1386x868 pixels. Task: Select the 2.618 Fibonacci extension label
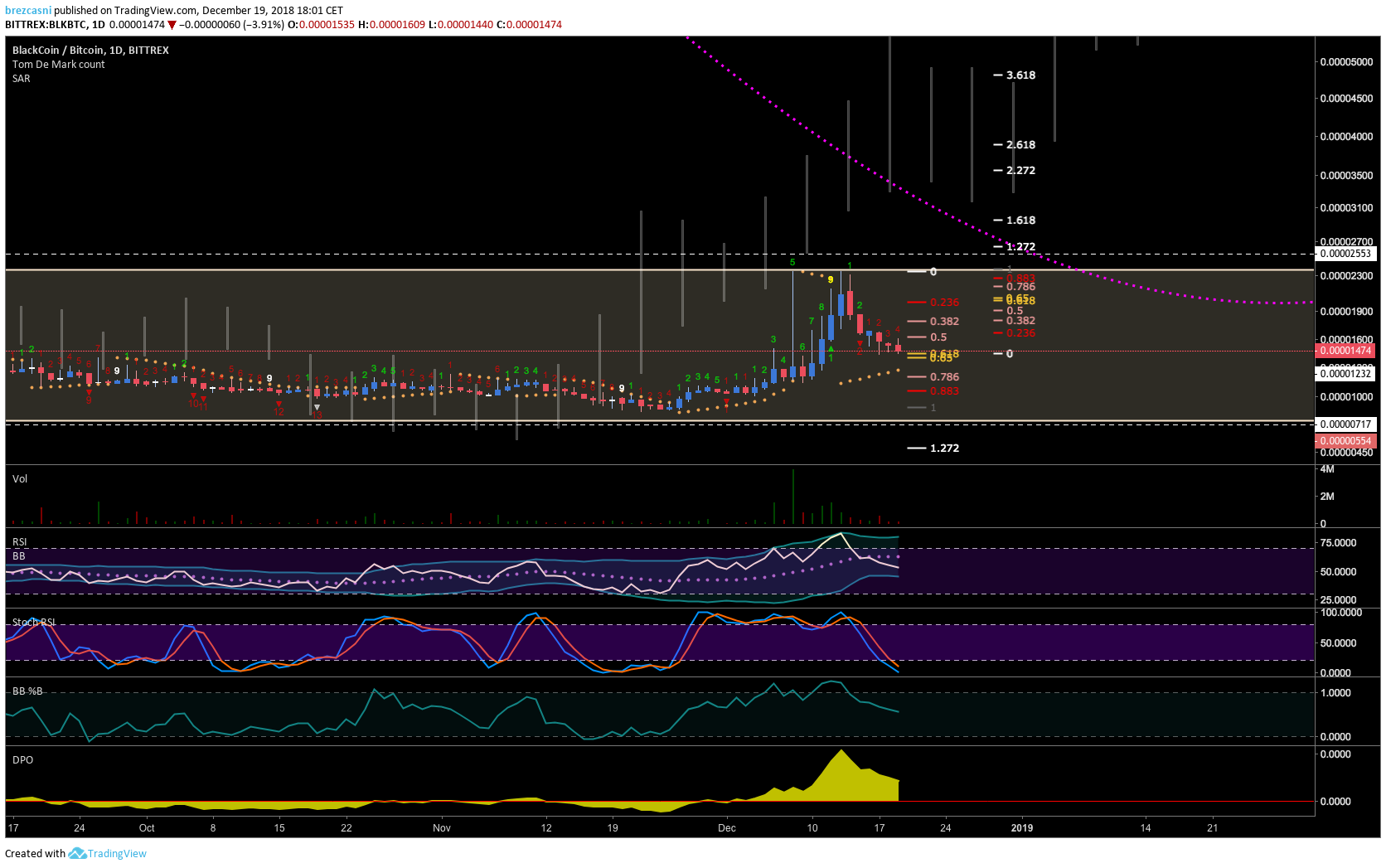1020,144
